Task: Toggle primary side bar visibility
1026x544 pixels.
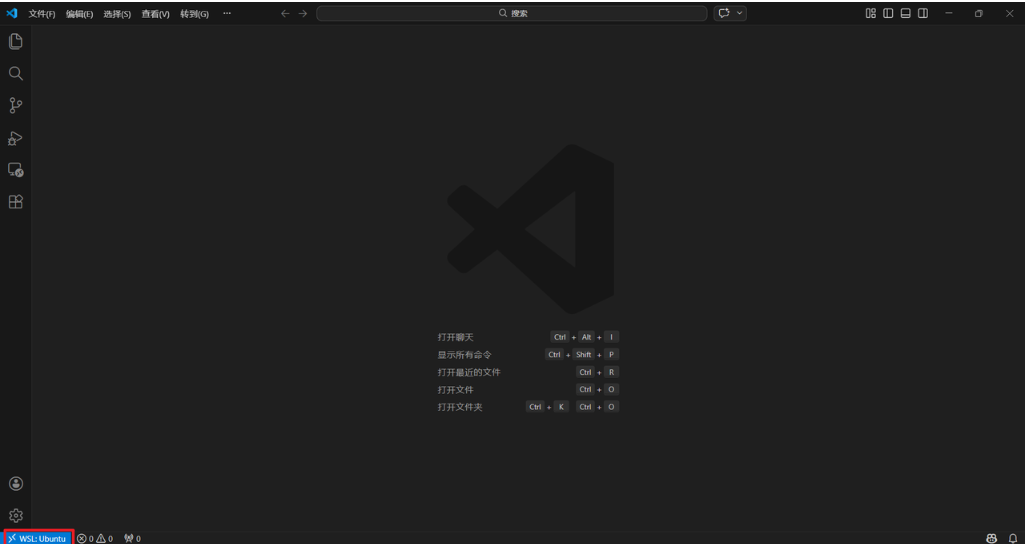Action: click(x=888, y=13)
